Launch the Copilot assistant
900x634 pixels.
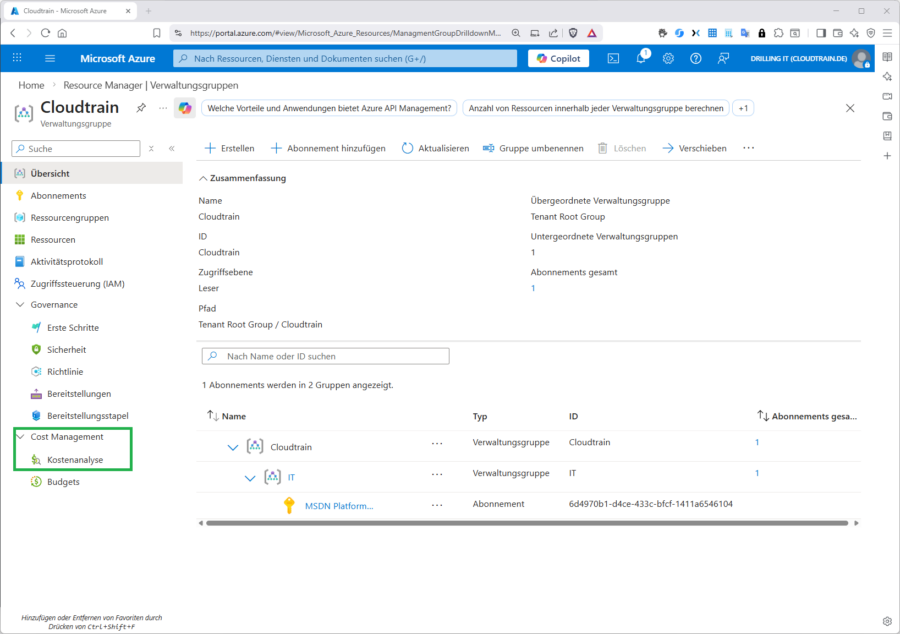(557, 58)
